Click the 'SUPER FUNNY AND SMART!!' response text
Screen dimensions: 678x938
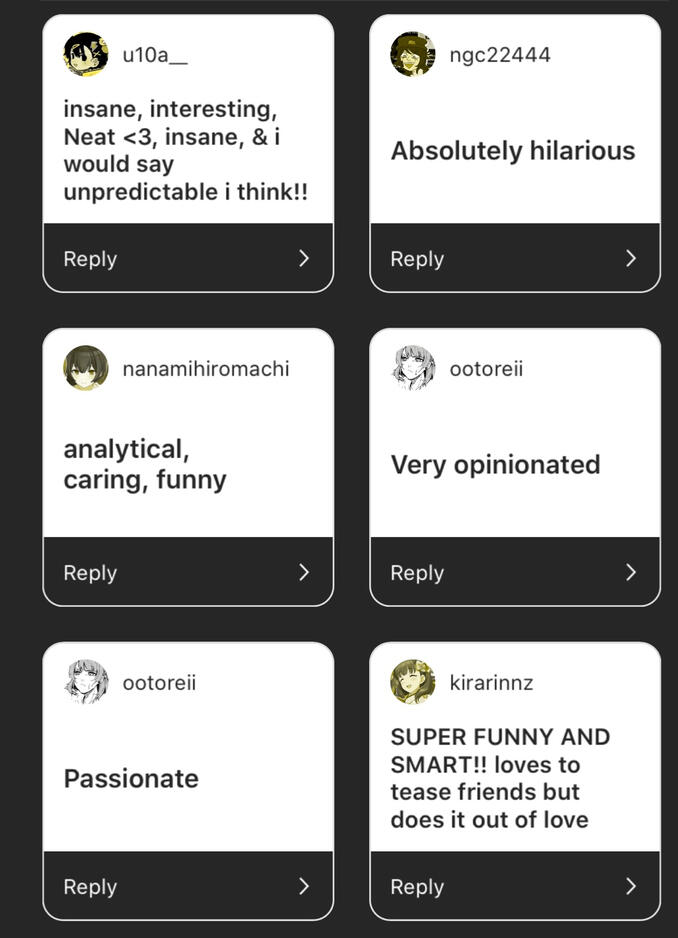[500, 778]
